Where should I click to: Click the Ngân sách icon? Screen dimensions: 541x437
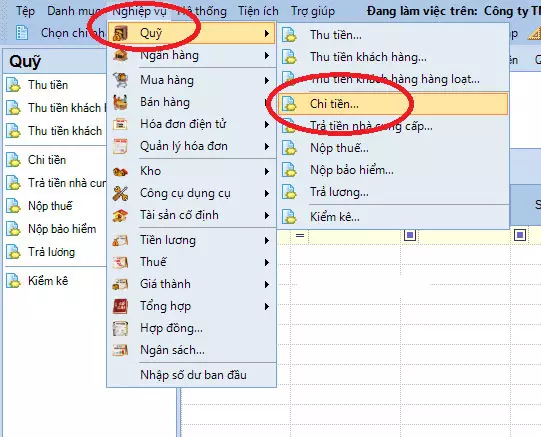pos(120,350)
